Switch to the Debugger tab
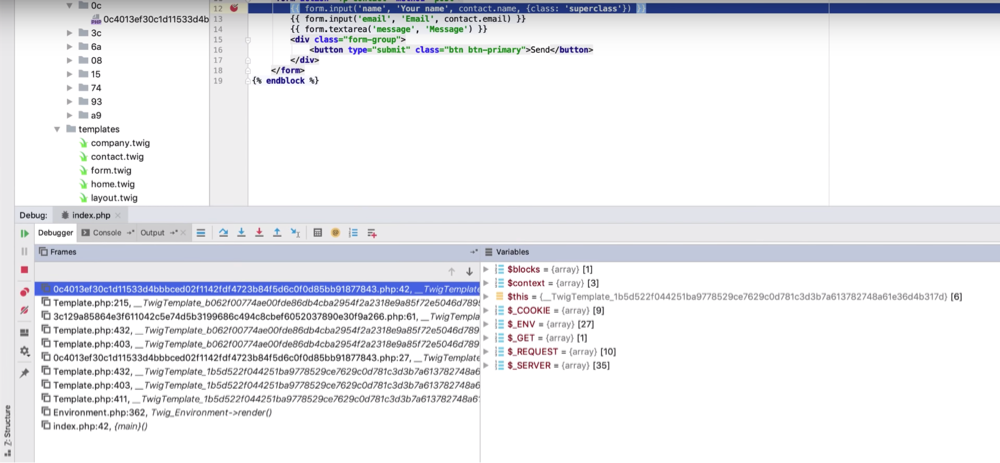Screen dimensions: 1000x463 coord(55,233)
